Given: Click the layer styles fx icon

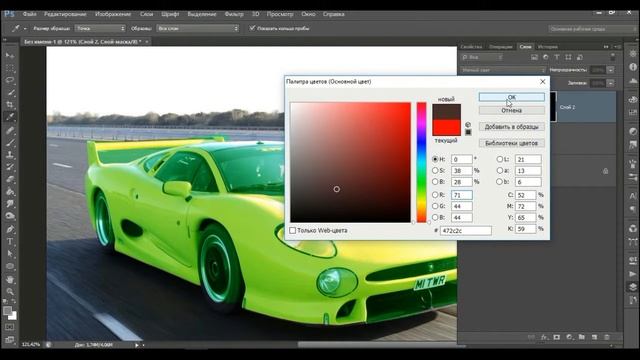Looking at the screenshot, I should (x=544, y=337).
